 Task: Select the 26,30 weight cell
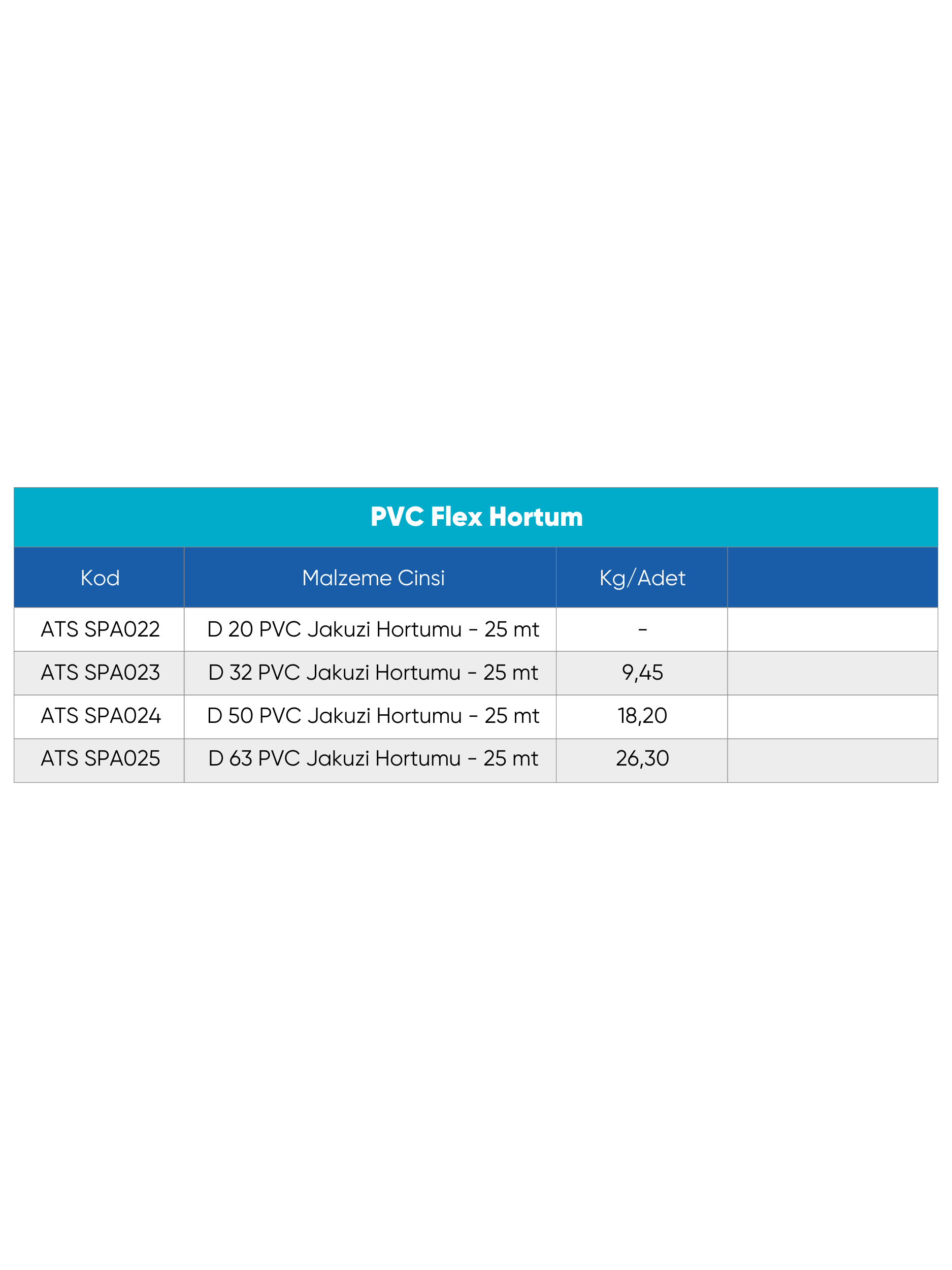tap(642, 758)
